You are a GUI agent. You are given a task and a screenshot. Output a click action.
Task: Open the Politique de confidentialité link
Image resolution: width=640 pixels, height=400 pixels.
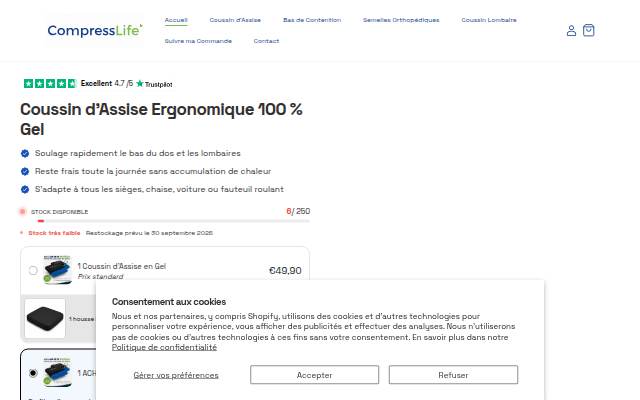(164, 347)
